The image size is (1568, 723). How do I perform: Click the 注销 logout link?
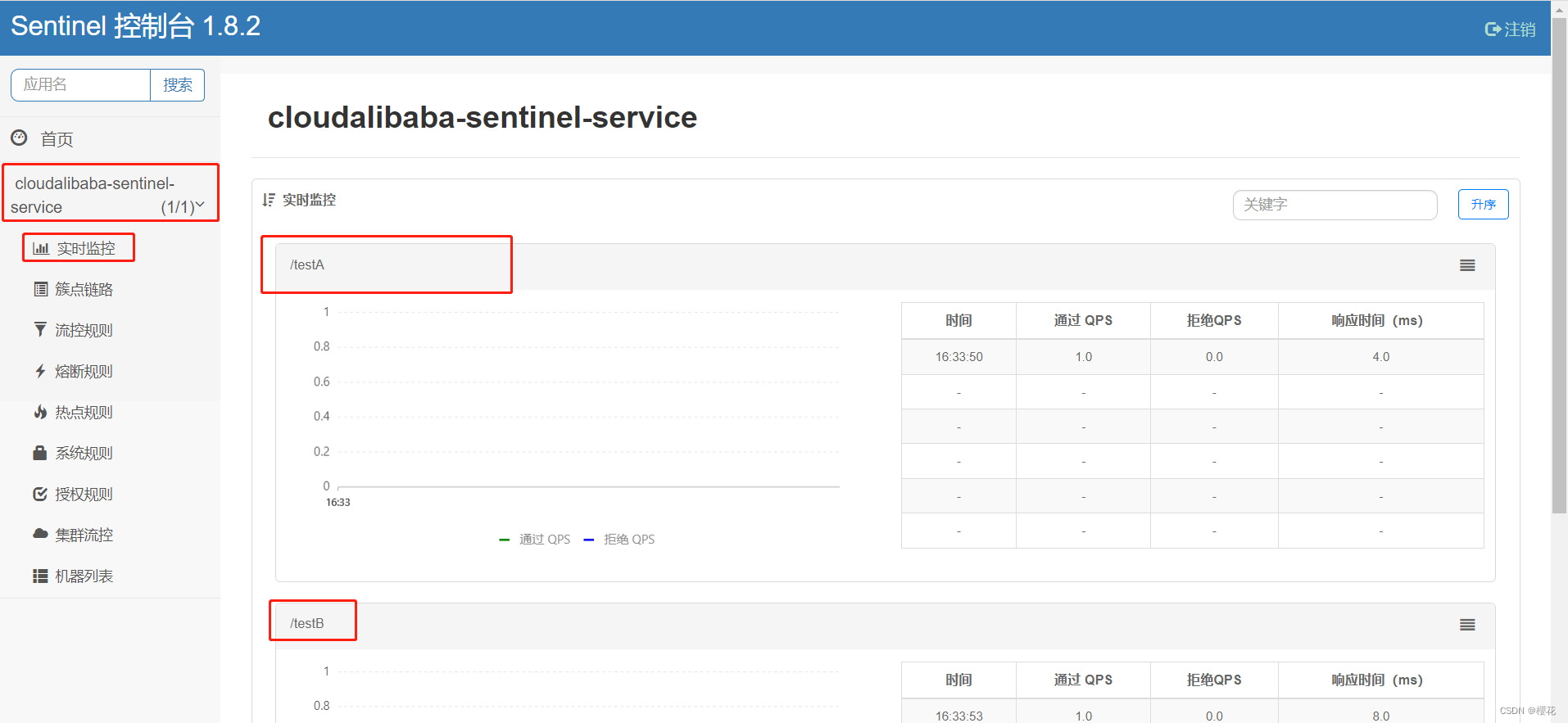(x=1519, y=29)
